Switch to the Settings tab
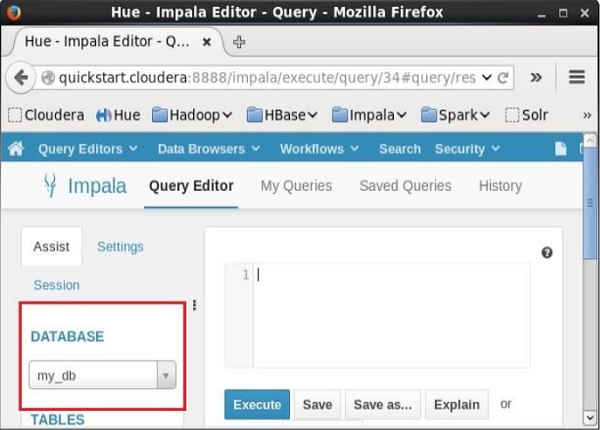600x430 pixels. click(x=120, y=247)
